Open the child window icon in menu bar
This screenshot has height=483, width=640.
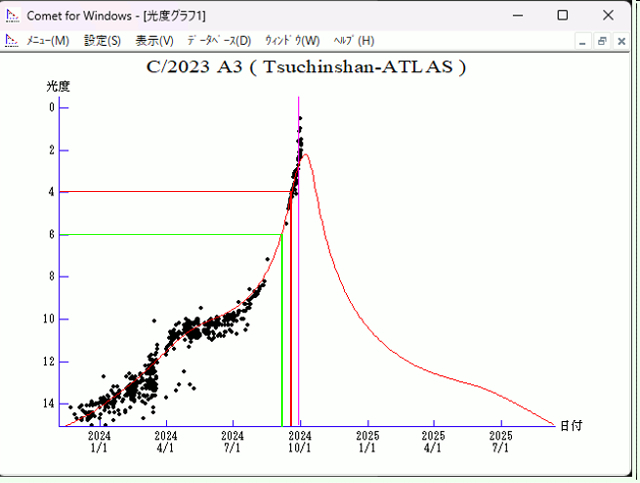pos(12,41)
